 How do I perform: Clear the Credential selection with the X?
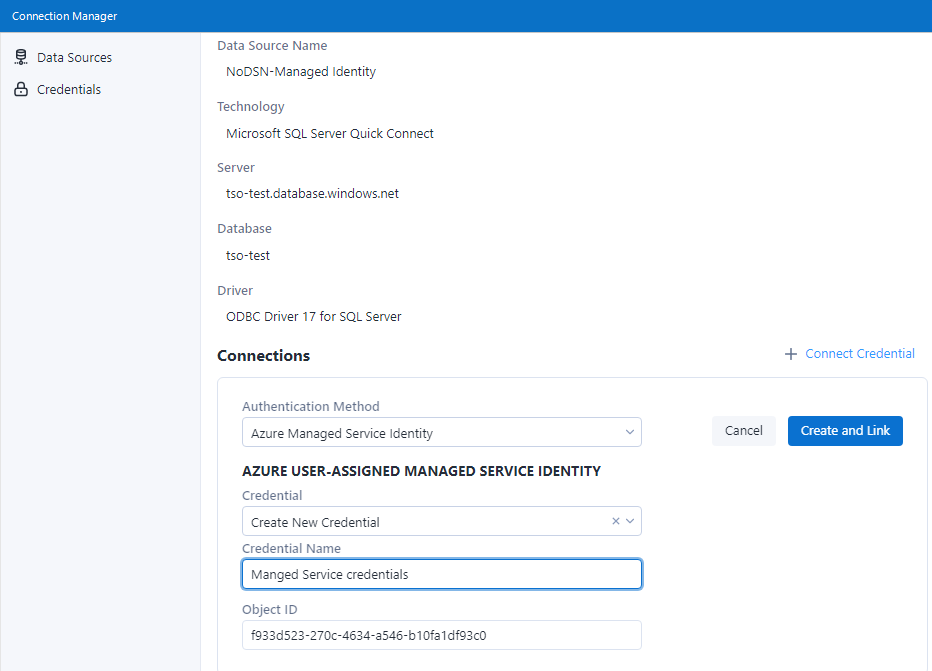[616, 521]
